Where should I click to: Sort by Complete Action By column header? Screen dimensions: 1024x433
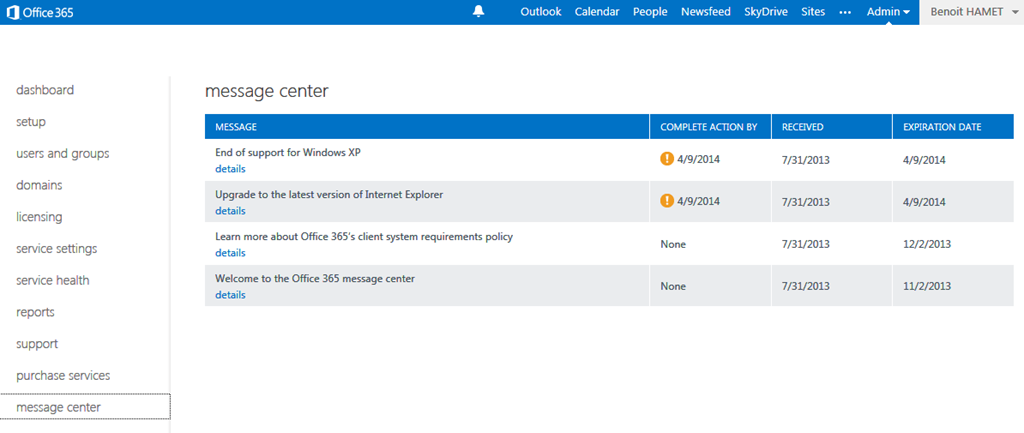[709, 127]
